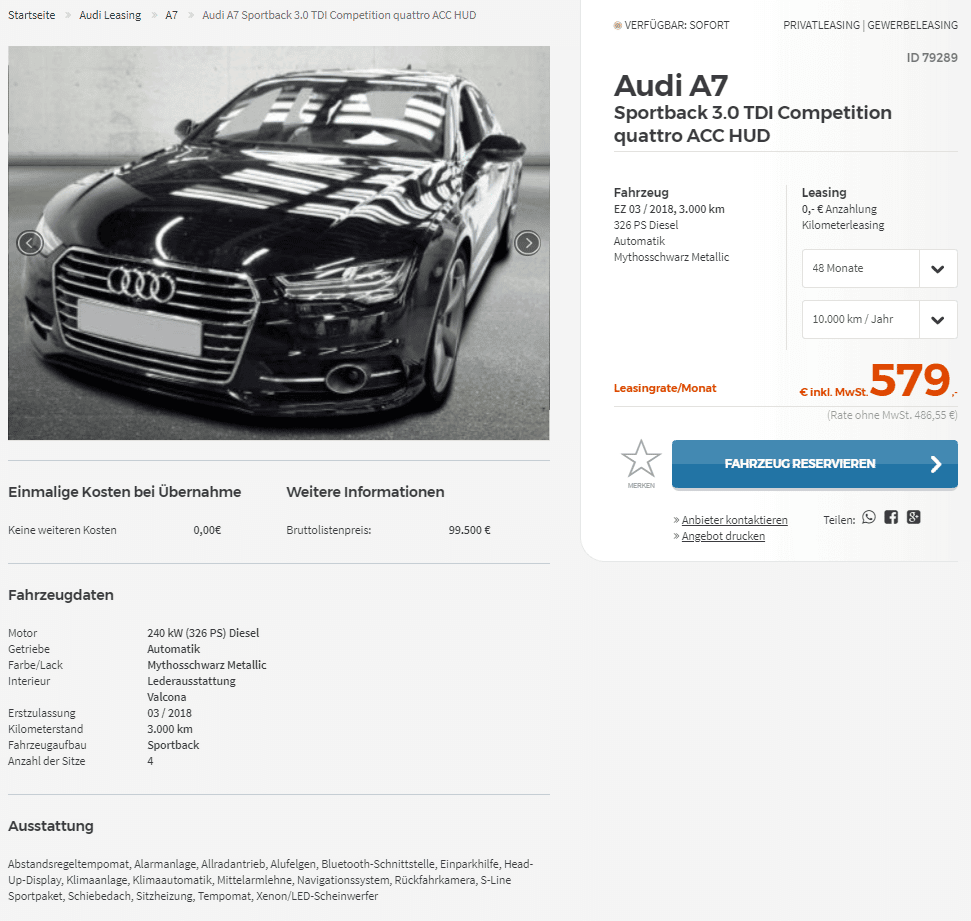Click the EZ 03 / 2018, 3.000 km summary line

(x=669, y=209)
